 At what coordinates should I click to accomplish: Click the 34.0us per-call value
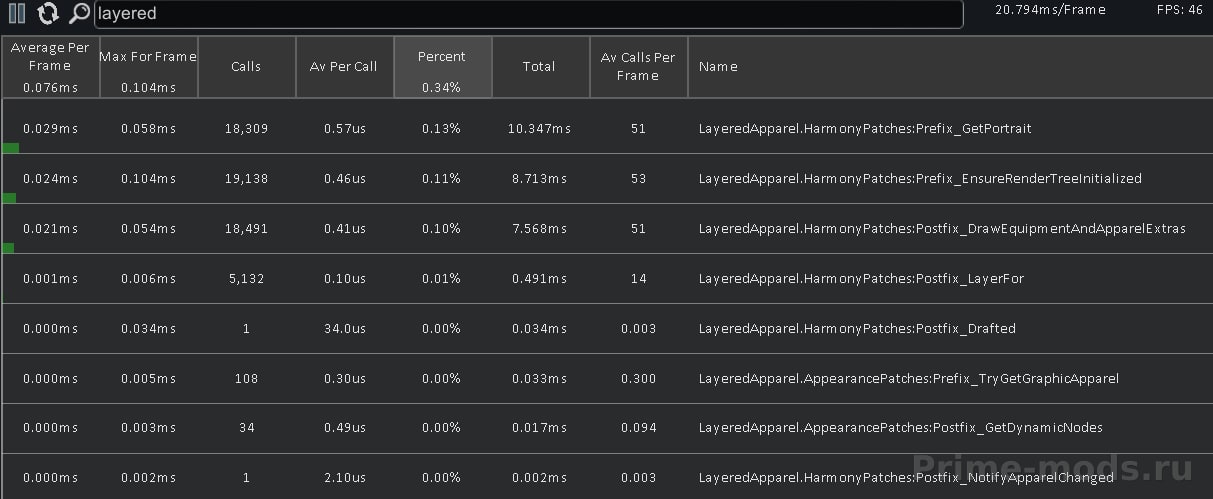344,329
